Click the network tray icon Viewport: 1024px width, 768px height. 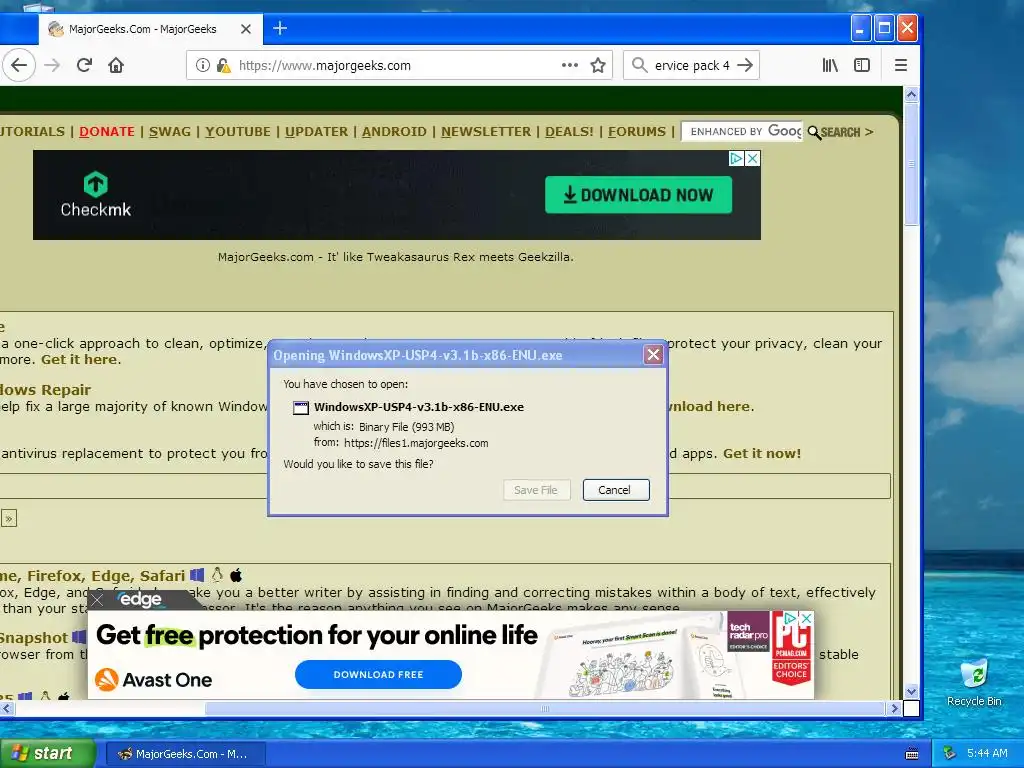(950, 754)
